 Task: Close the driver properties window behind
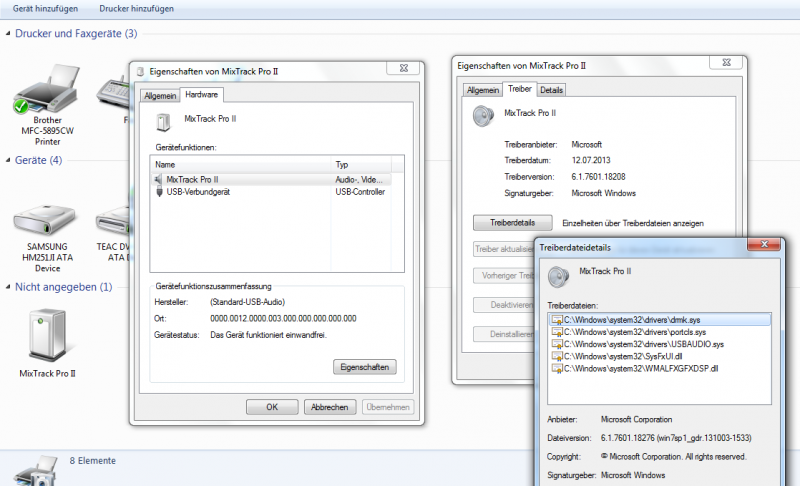(727, 62)
